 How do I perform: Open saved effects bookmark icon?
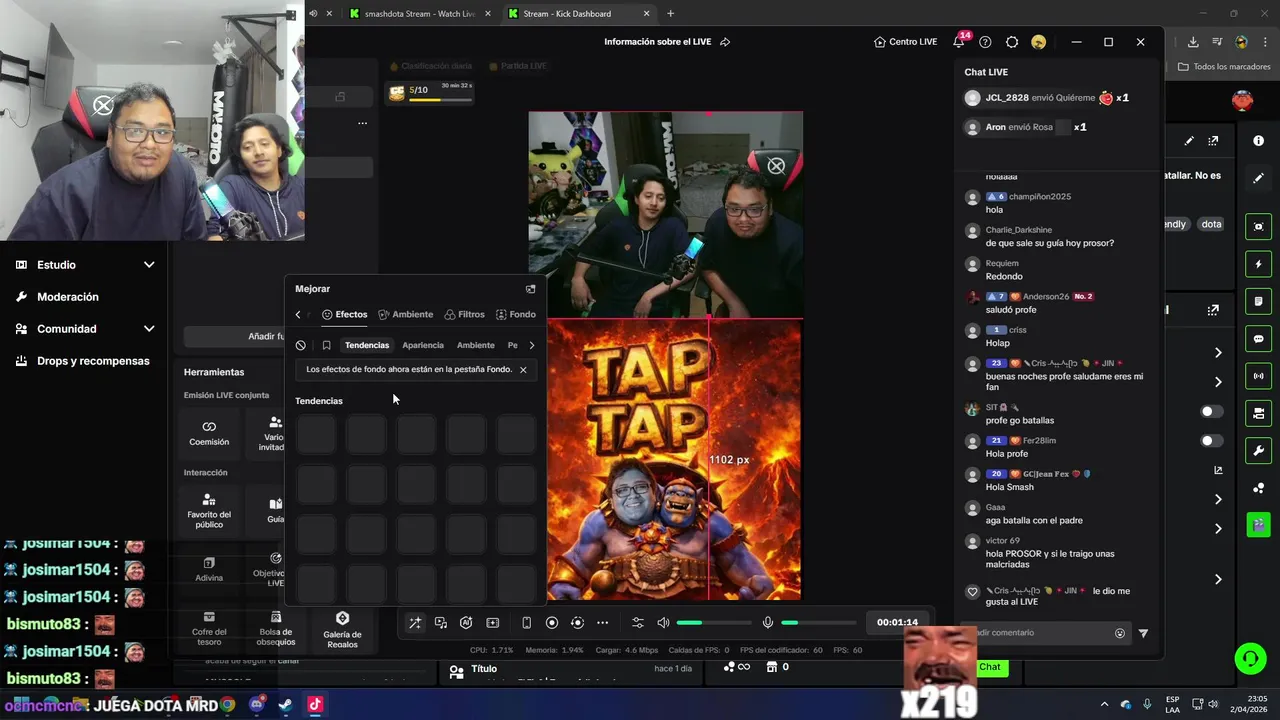pyautogui.click(x=326, y=345)
